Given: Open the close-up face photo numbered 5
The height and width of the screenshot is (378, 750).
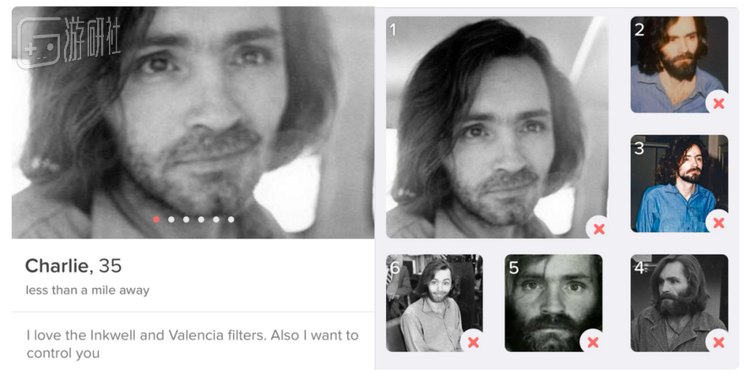Looking at the screenshot, I should (553, 303).
